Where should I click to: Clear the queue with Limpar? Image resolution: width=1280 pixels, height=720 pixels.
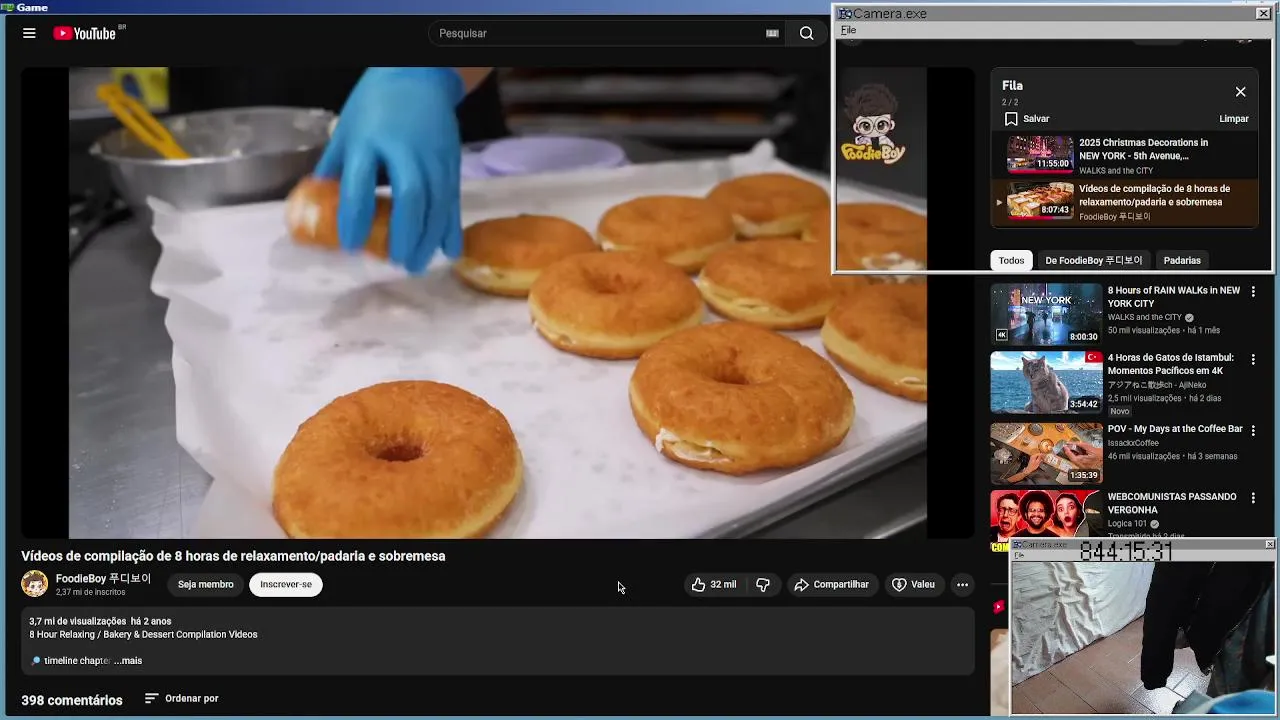click(x=1234, y=118)
